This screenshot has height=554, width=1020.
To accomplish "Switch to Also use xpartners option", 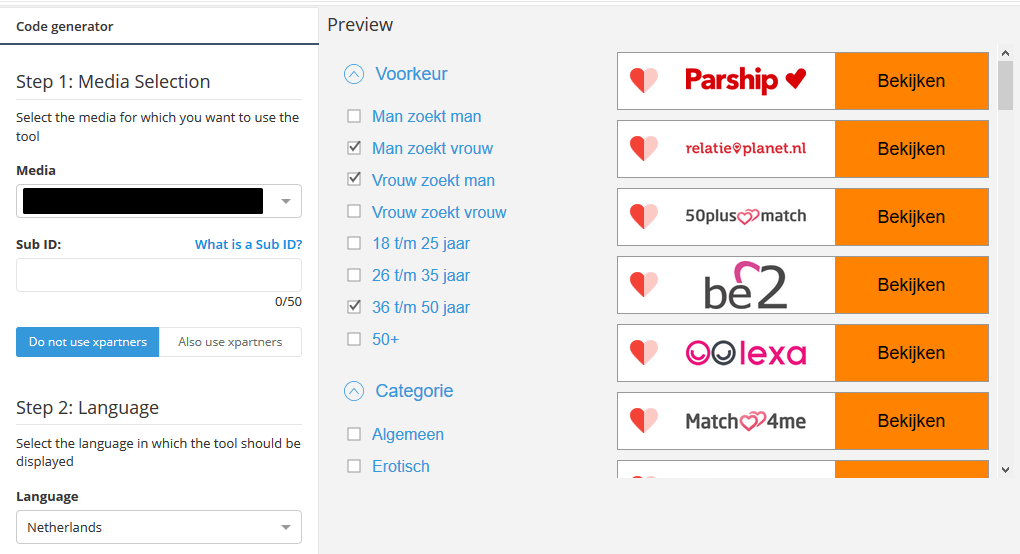I will (x=230, y=342).
